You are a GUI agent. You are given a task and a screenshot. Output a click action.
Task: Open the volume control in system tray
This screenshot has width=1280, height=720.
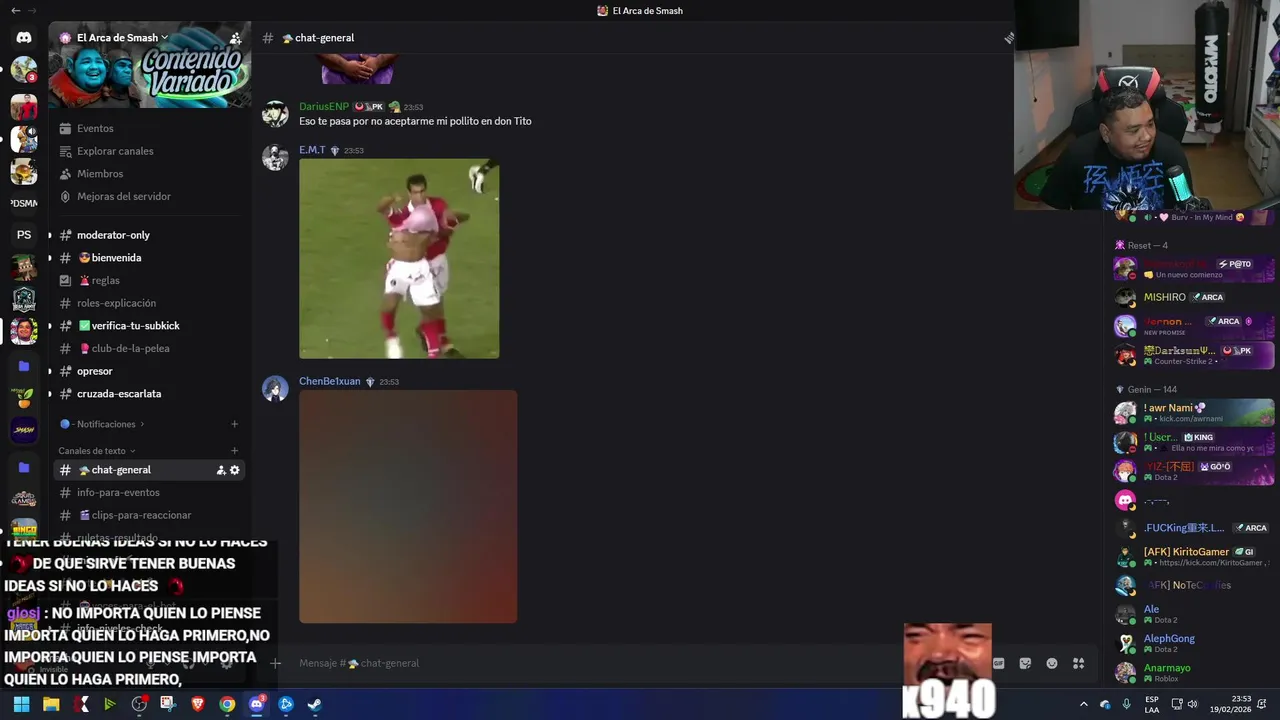click(1194, 704)
